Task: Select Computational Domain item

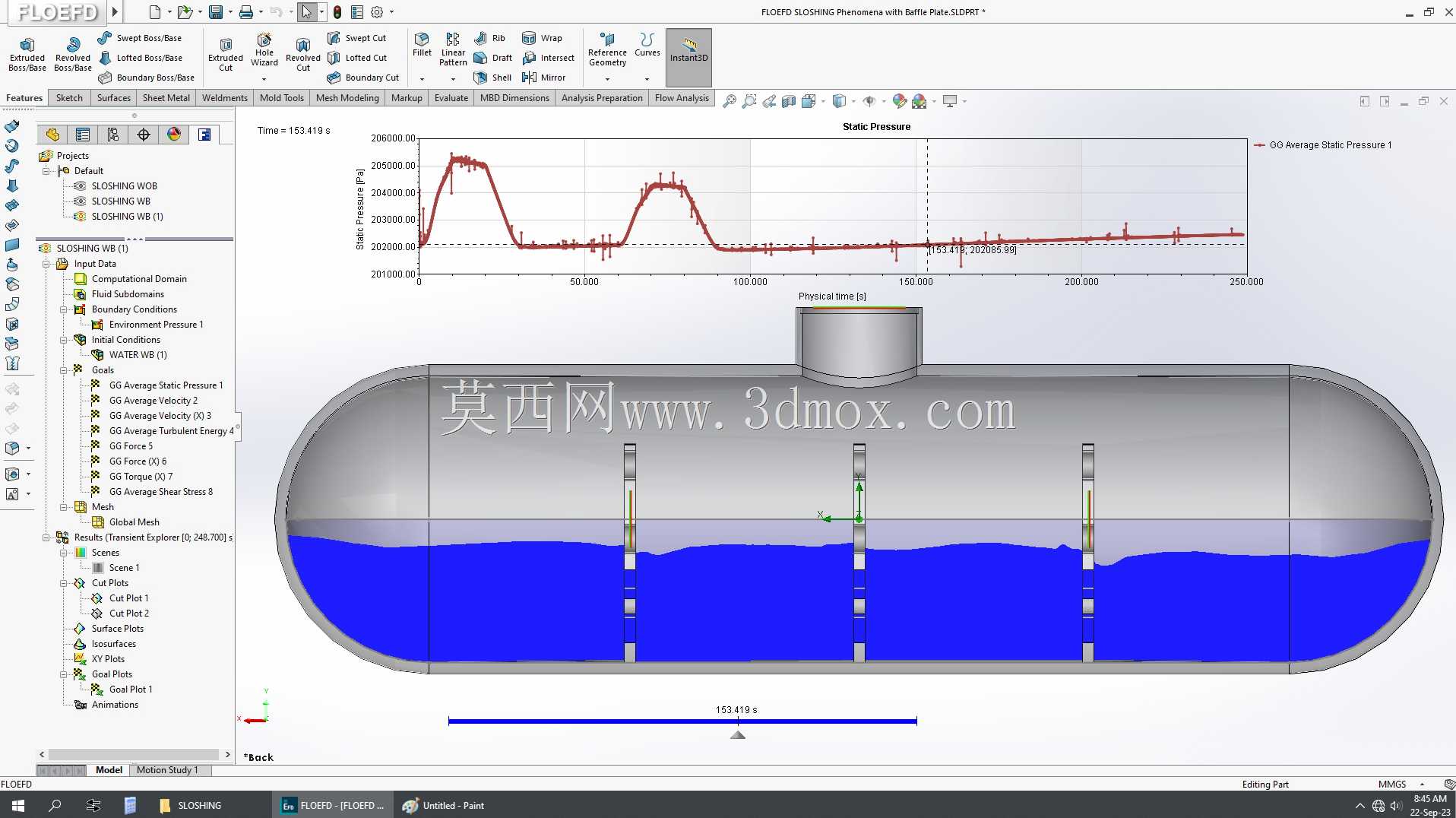Action: (139, 279)
